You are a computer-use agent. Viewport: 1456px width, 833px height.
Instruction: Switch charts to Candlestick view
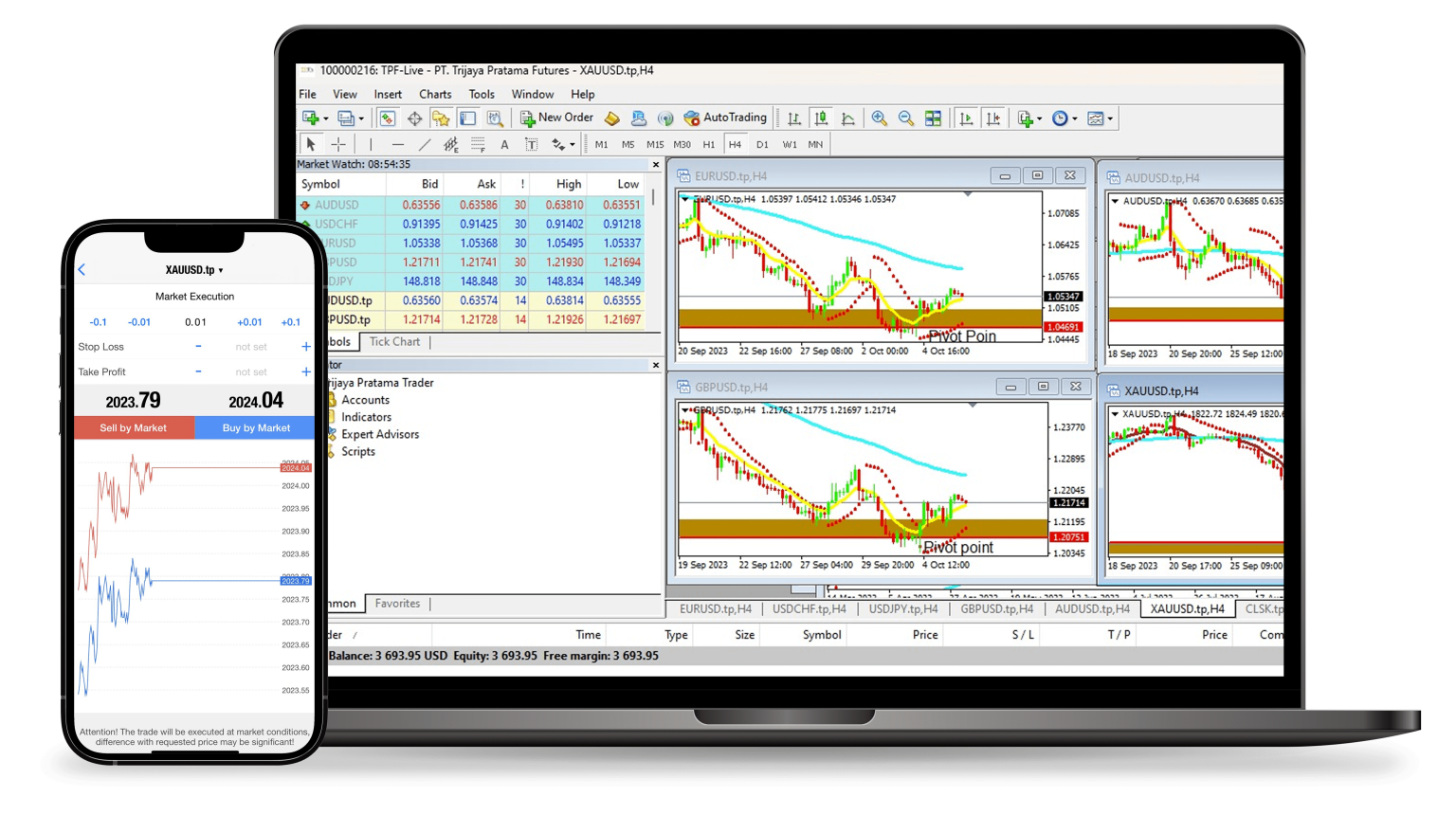coord(821,118)
